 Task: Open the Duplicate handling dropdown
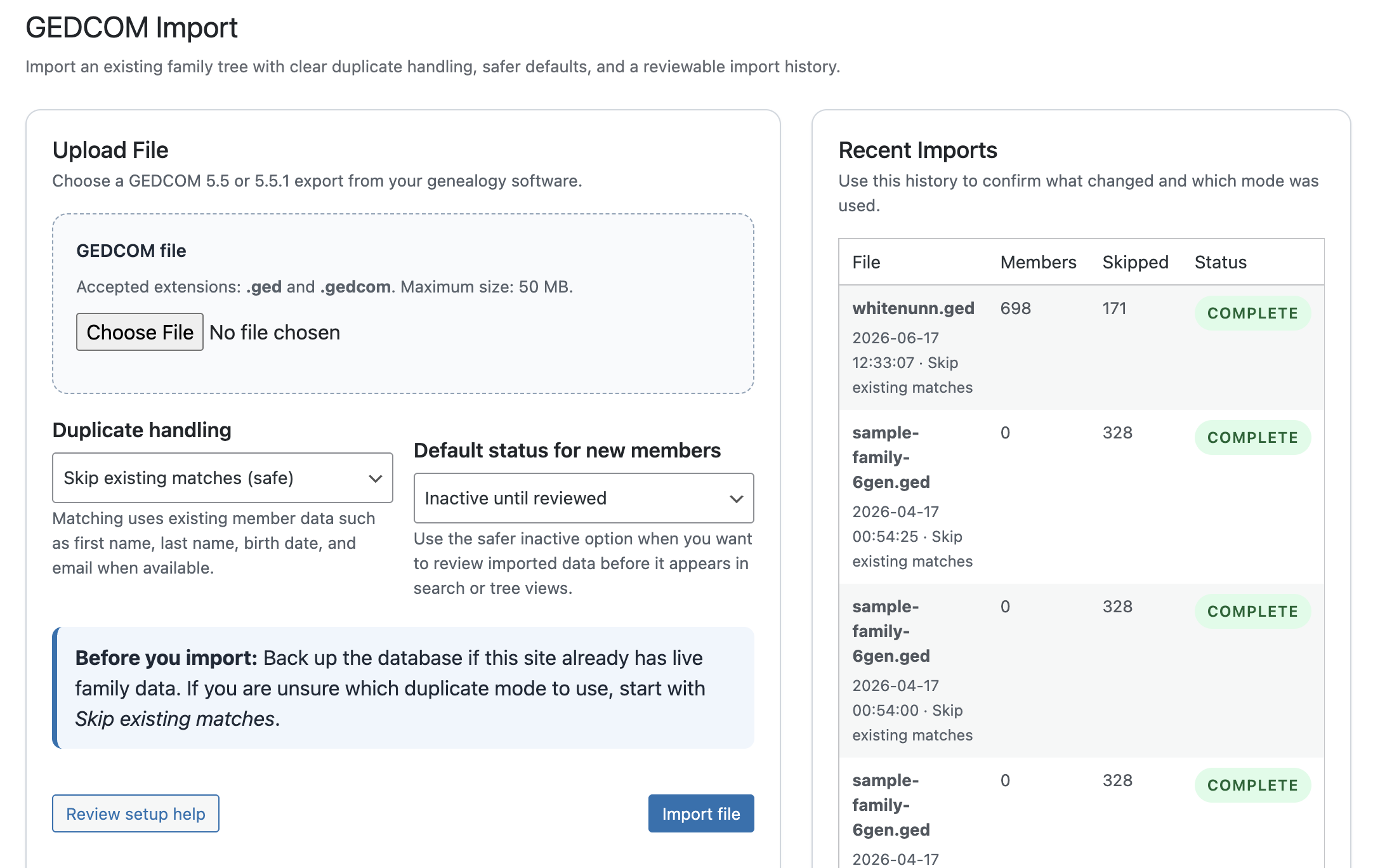tap(223, 478)
